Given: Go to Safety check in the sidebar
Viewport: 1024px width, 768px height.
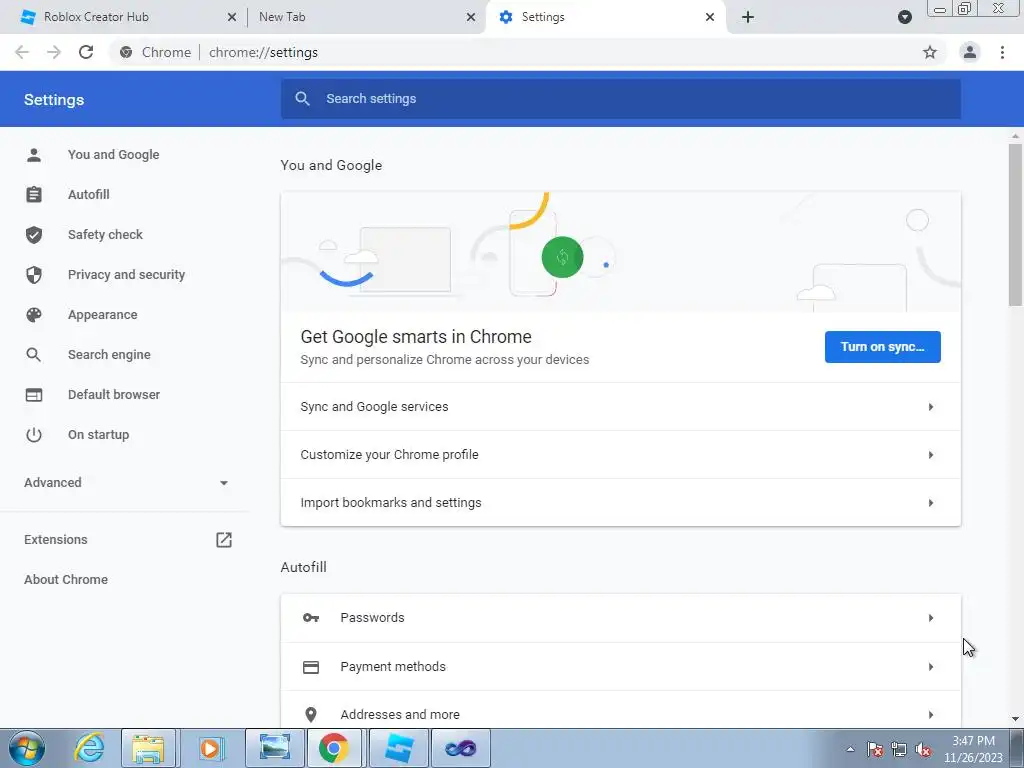Looking at the screenshot, I should pyautogui.click(x=105, y=234).
